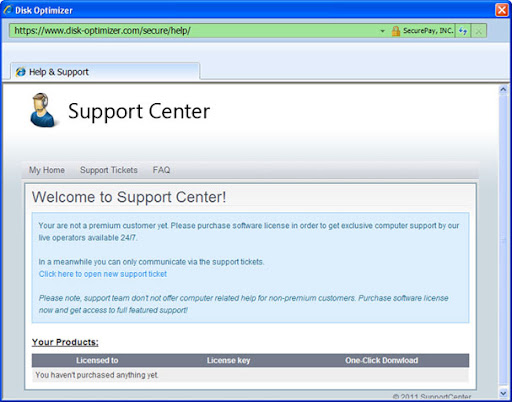This screenshot has height=402, width=512.
Task: Click the refresh arrows icon
Action: point(463,31)
